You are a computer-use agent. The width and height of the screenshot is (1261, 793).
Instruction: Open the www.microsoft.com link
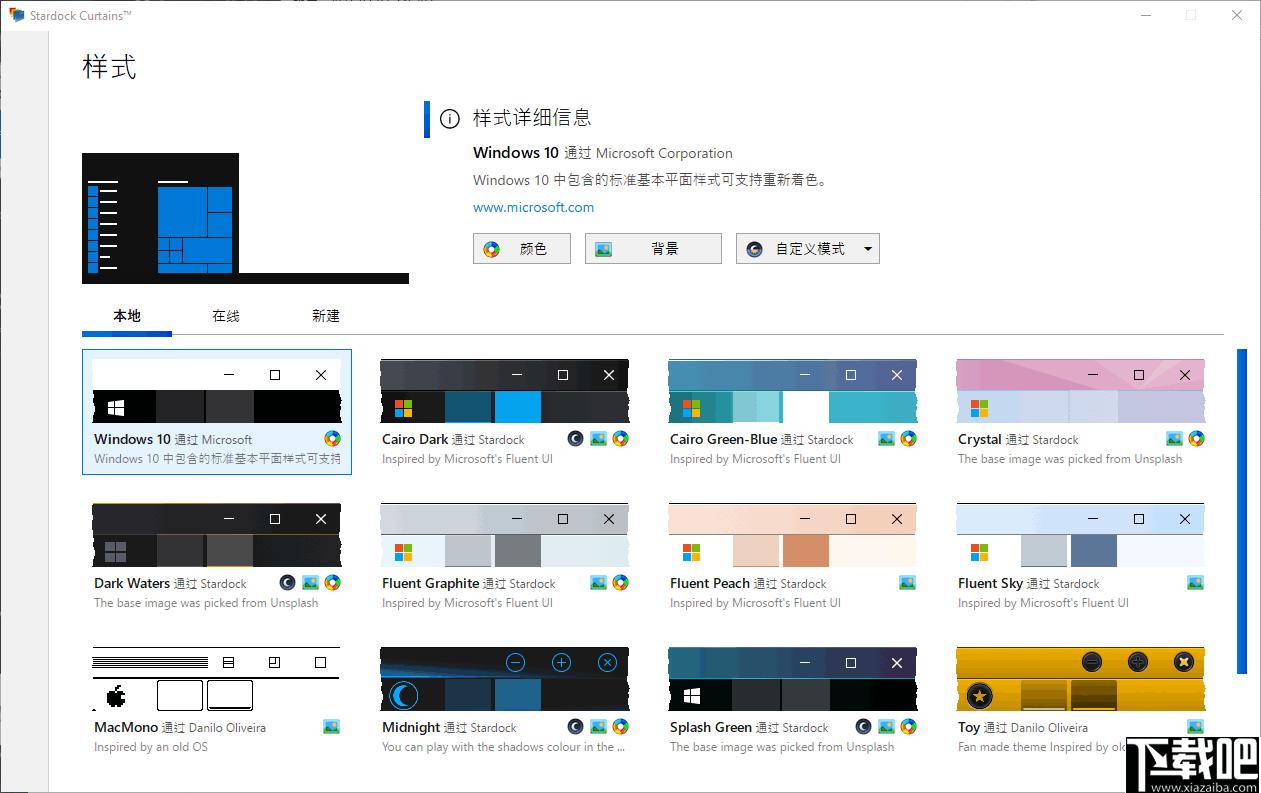(x=533, y=208)
